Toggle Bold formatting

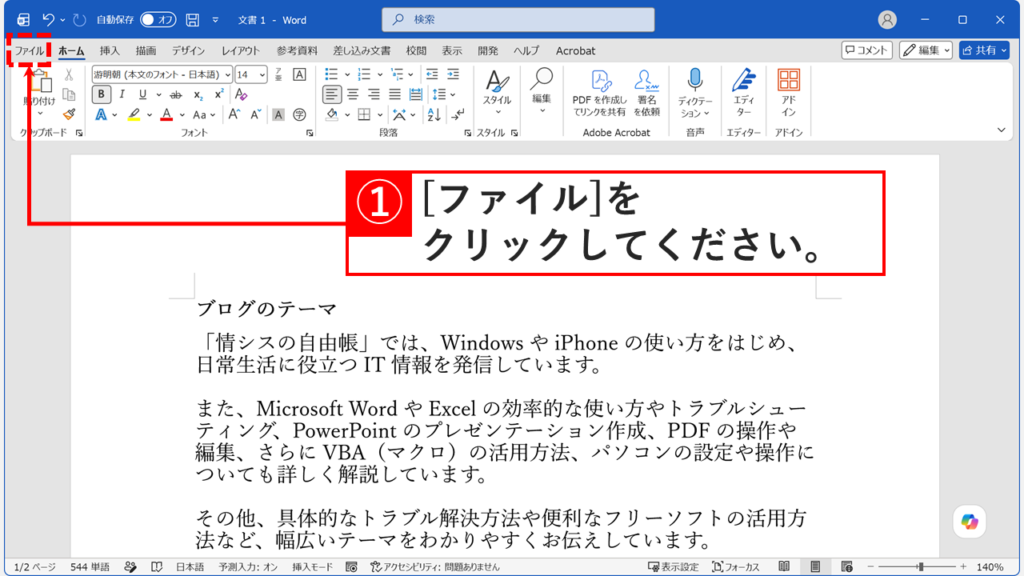(x=101, y=95)
